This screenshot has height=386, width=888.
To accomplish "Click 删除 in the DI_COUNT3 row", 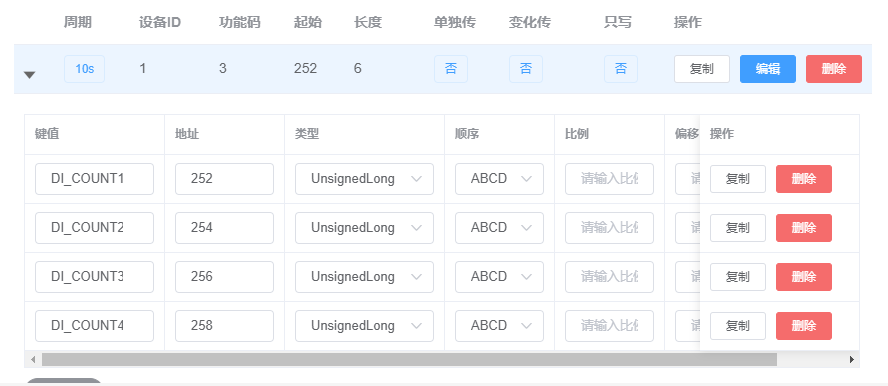I will coord(804,277).
